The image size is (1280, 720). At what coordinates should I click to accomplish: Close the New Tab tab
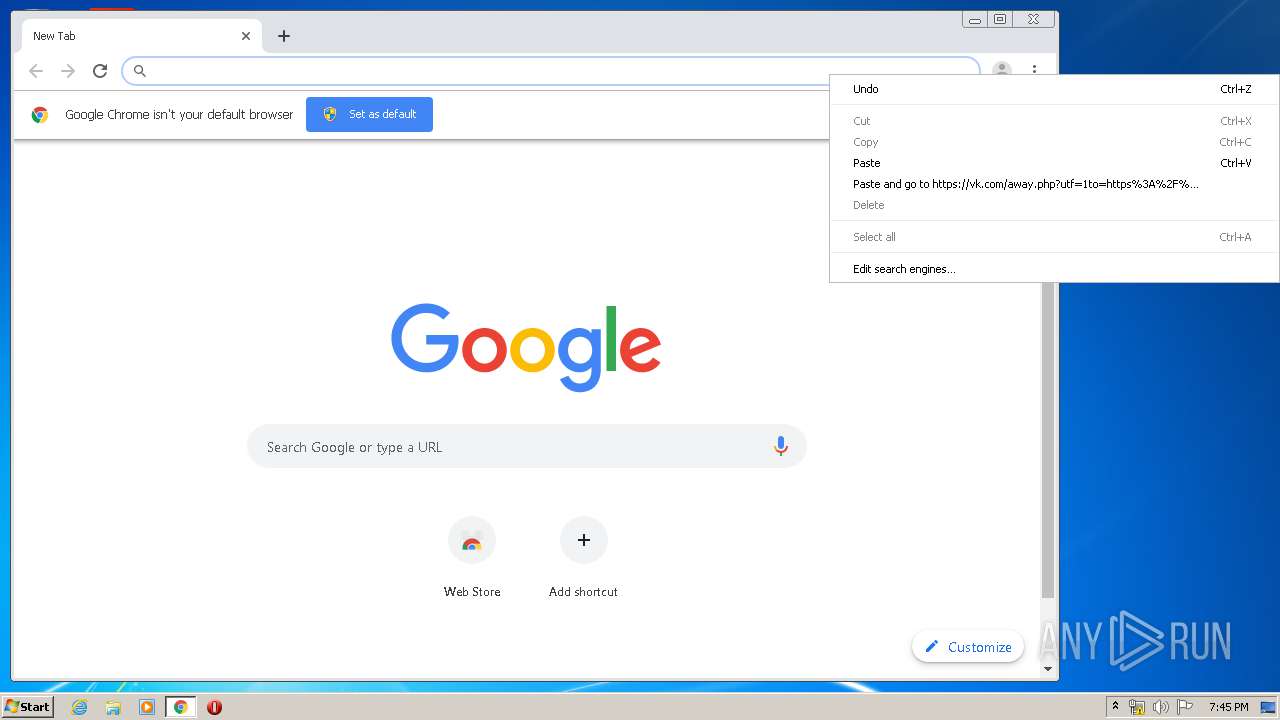(246, 36)
